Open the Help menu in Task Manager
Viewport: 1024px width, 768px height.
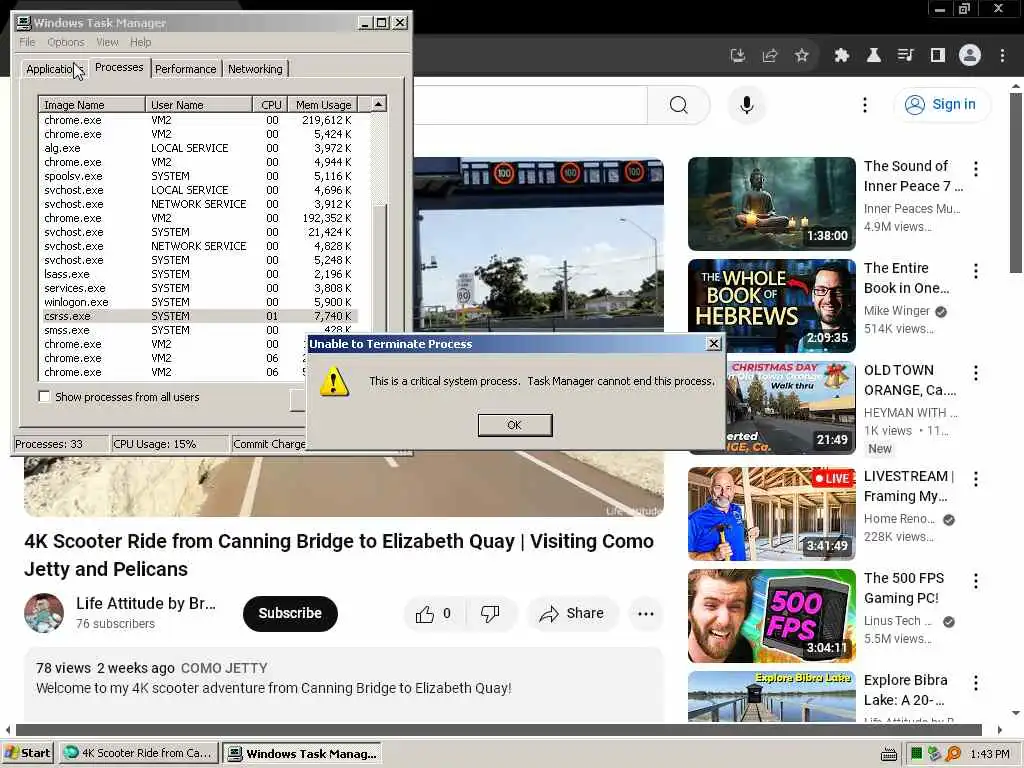[x=140, y=42]
